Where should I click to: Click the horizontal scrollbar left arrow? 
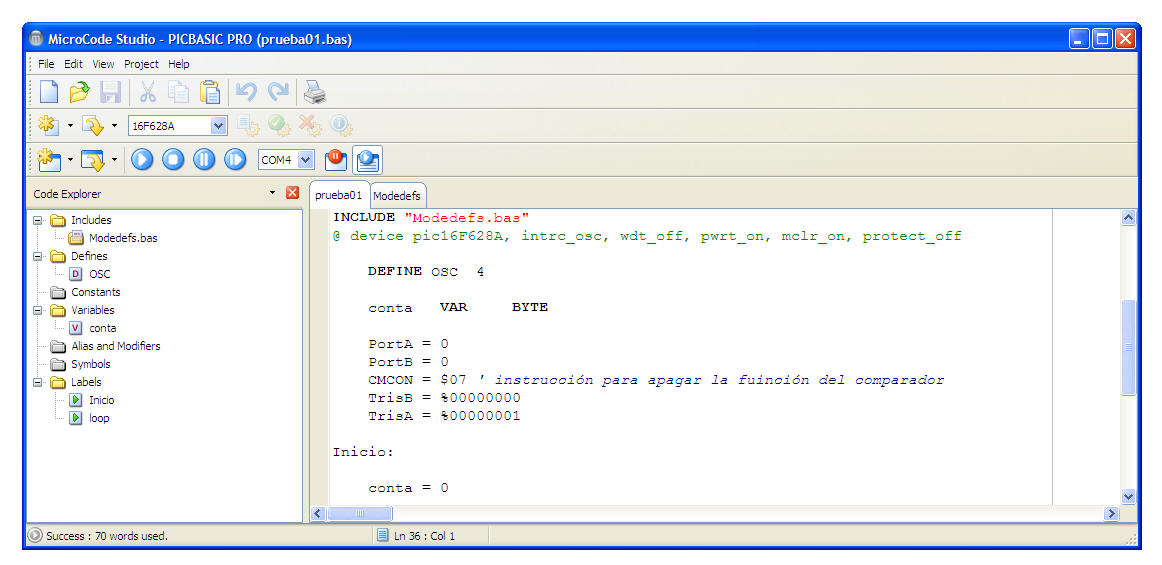318,513
